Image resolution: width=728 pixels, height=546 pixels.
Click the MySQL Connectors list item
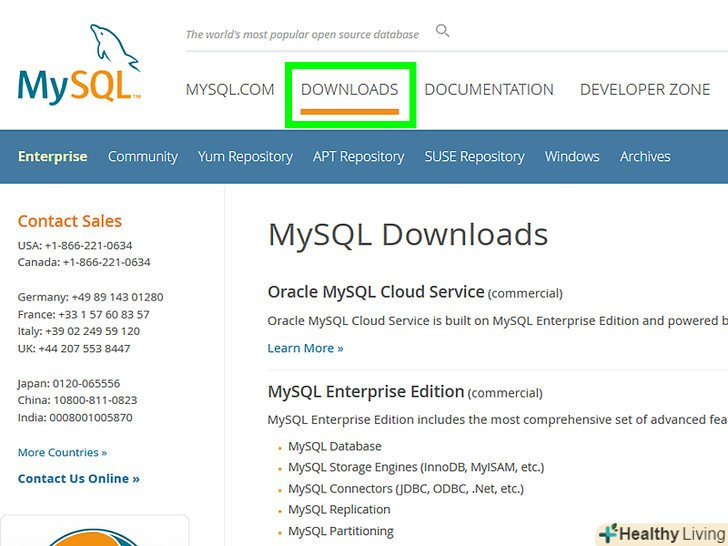pos(406,489)
